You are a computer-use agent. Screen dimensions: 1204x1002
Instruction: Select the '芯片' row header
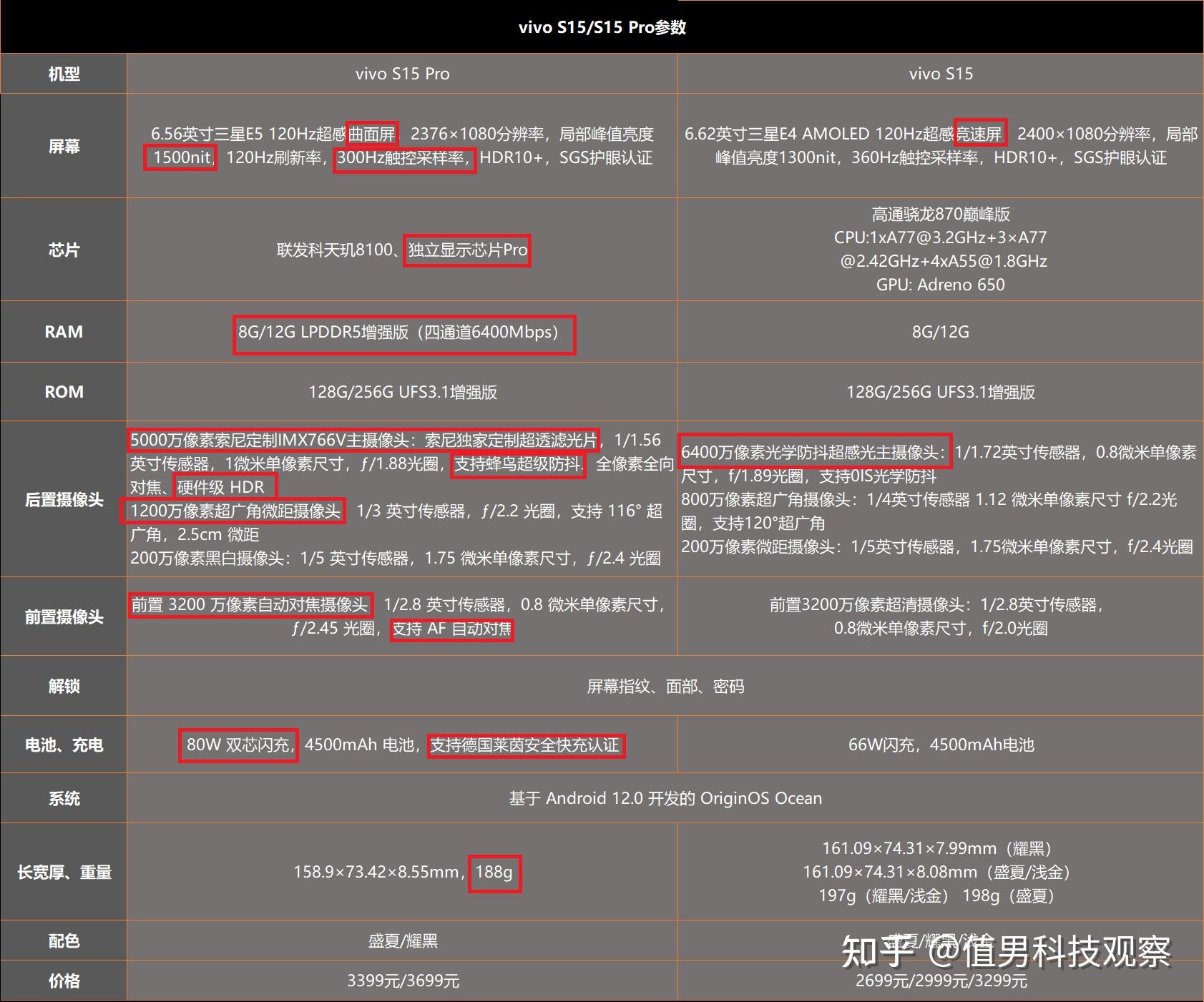click(x=64, y=250)
